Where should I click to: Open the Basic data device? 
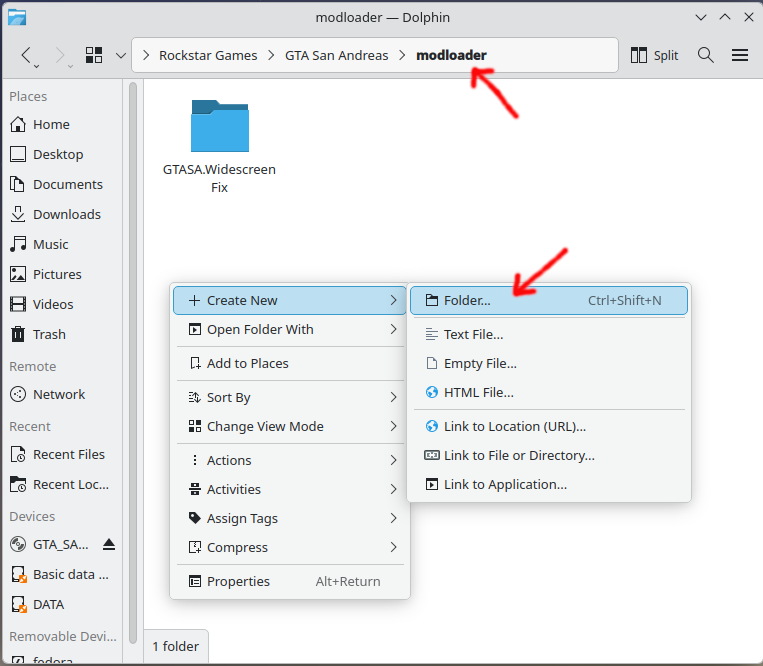62,575
